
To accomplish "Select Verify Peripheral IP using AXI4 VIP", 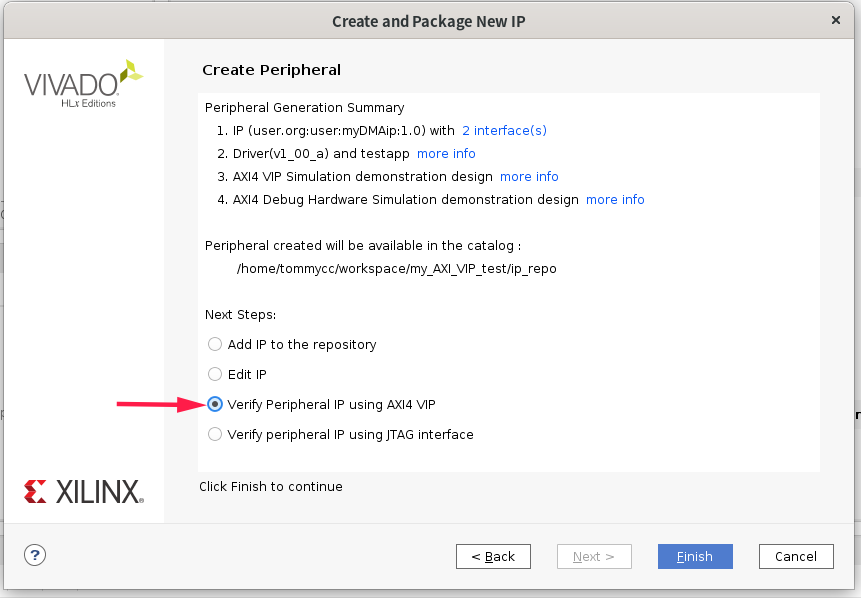I will click(215, 404).
